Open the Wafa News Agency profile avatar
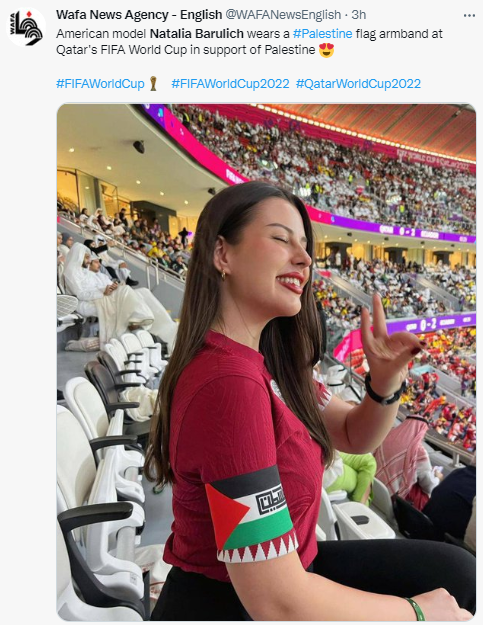Image resolution: width=483 pixels, height=625 pixels. coord(27,27)
